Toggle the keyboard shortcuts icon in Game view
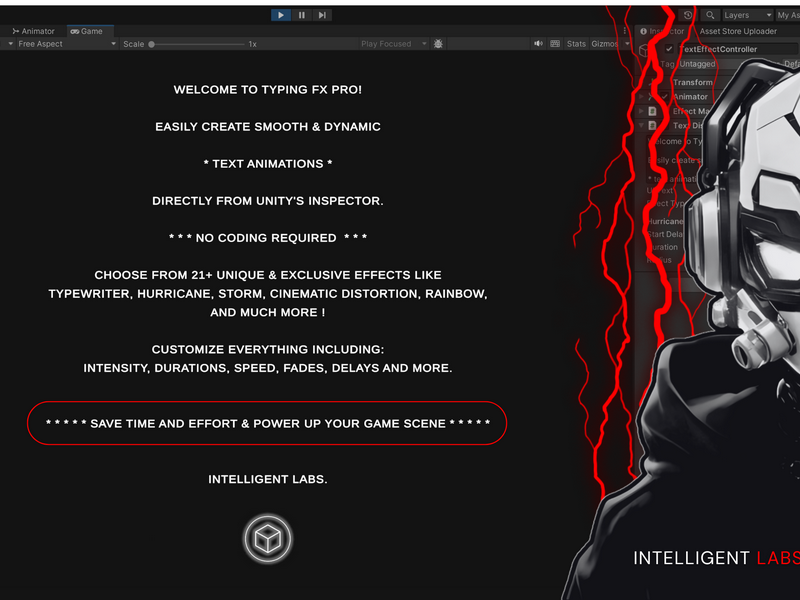The width and height of the screenshot is (800, 600). pos(555,44)
